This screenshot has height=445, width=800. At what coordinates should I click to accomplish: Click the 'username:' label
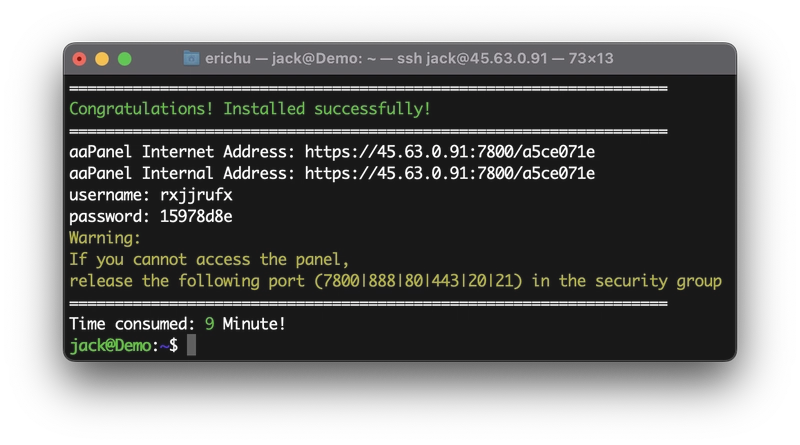click(x=109, y=195)
